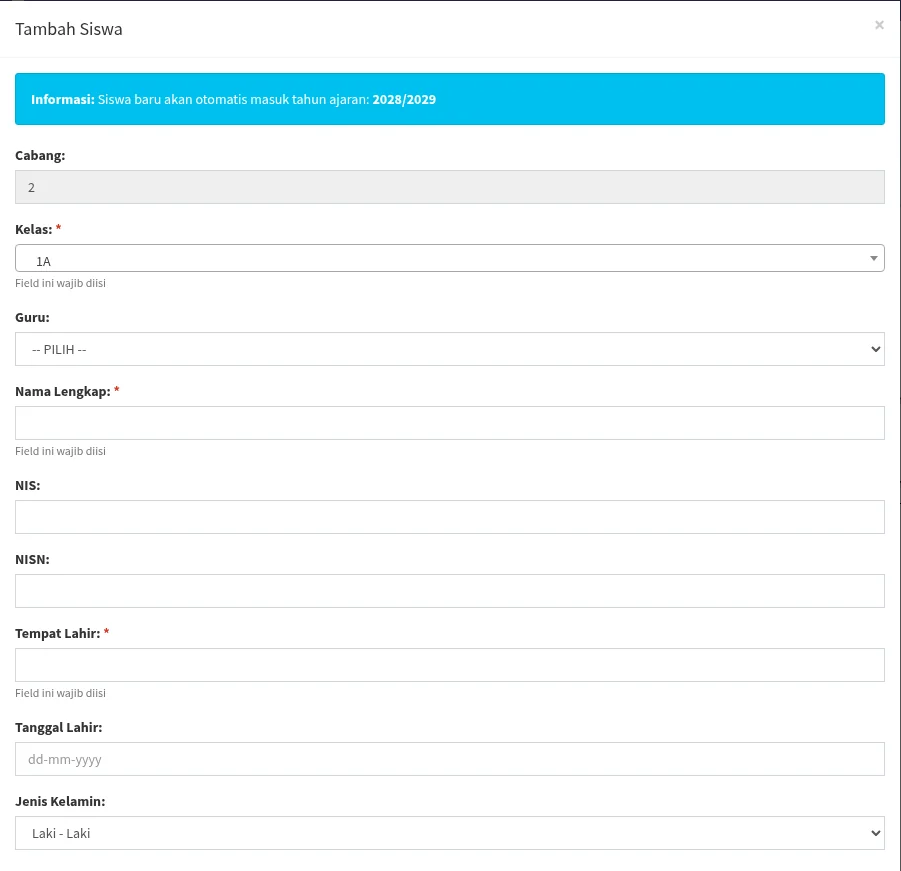Screen dimensions: 901x871
Task: Click the 'Jenis Kelamin:' label
Action: tap(60, 801)
